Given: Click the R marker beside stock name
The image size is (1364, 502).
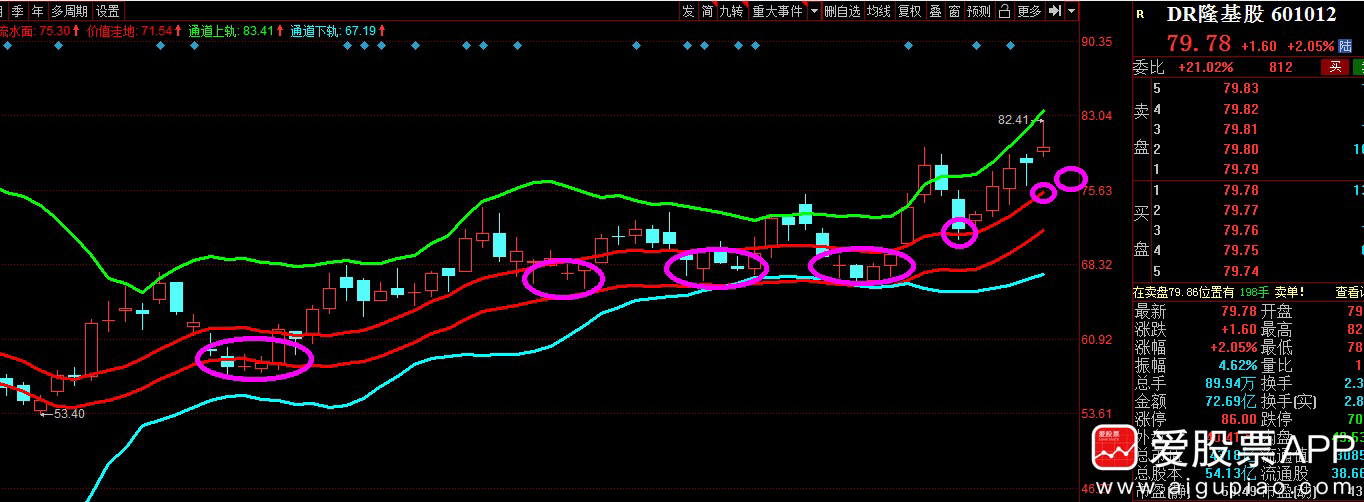Looking at the screenshot, I should click(1141, 13).
